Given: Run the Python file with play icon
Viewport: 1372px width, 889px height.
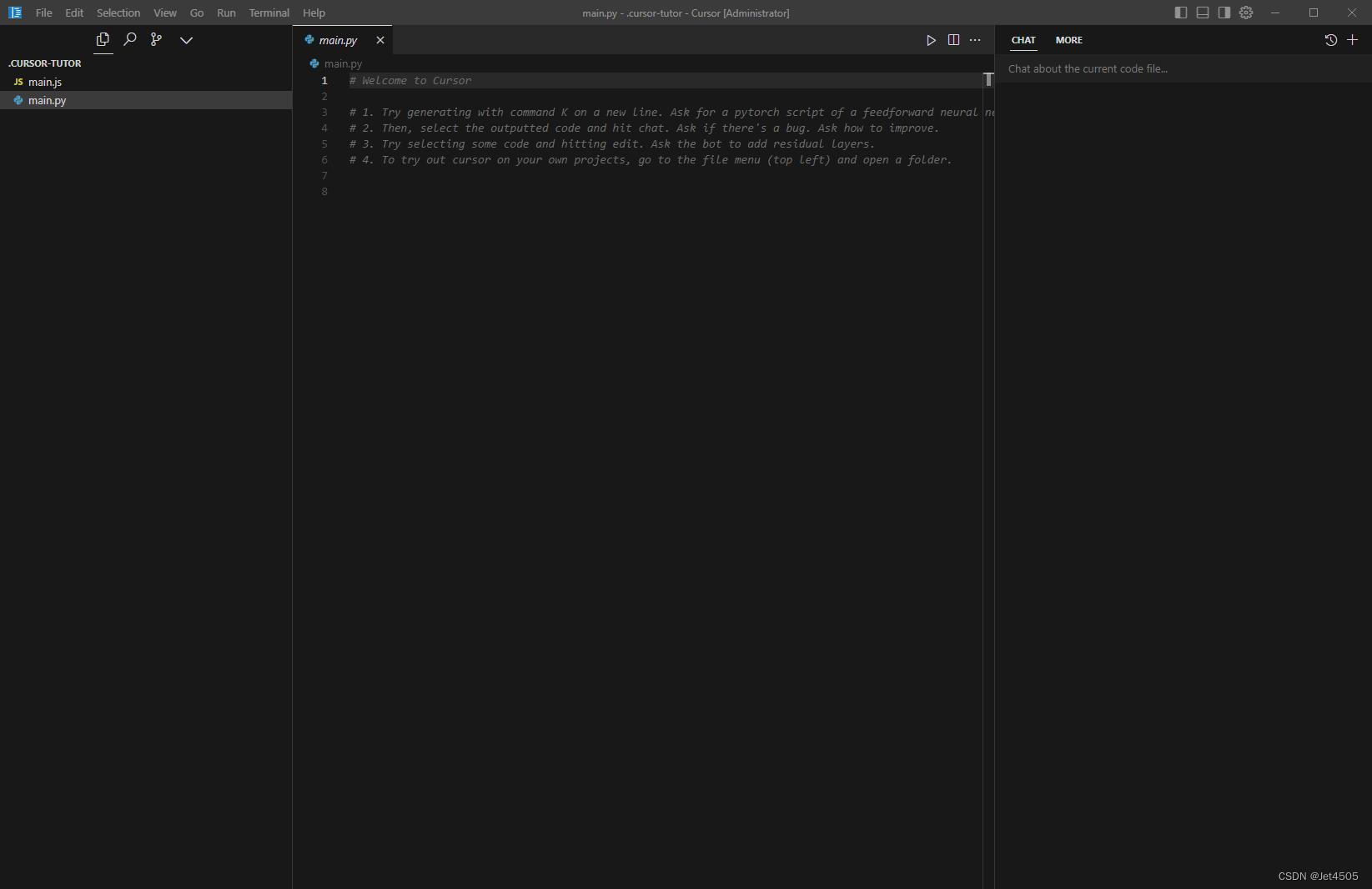Looking at the screenshot, I should click(931, 40).
